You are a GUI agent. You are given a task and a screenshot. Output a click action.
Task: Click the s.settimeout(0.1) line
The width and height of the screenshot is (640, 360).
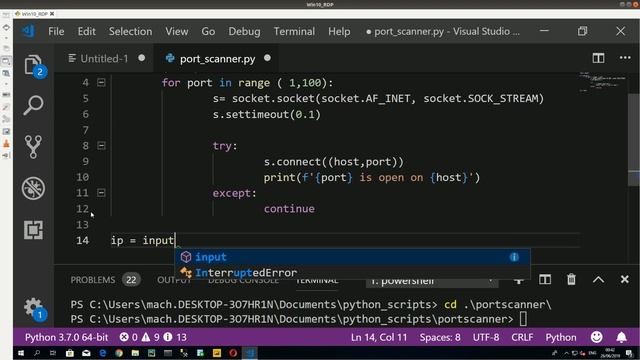point(267,114)
